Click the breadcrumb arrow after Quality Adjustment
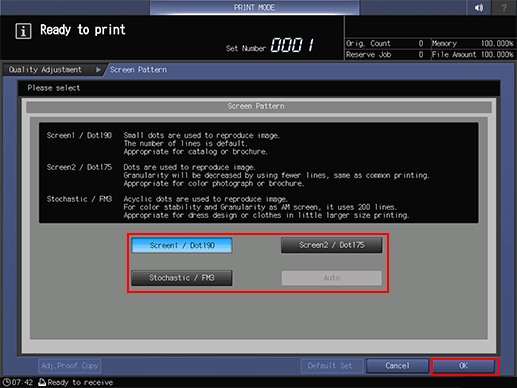The height and width of the screenshot is (388, 517). point(98,70)
